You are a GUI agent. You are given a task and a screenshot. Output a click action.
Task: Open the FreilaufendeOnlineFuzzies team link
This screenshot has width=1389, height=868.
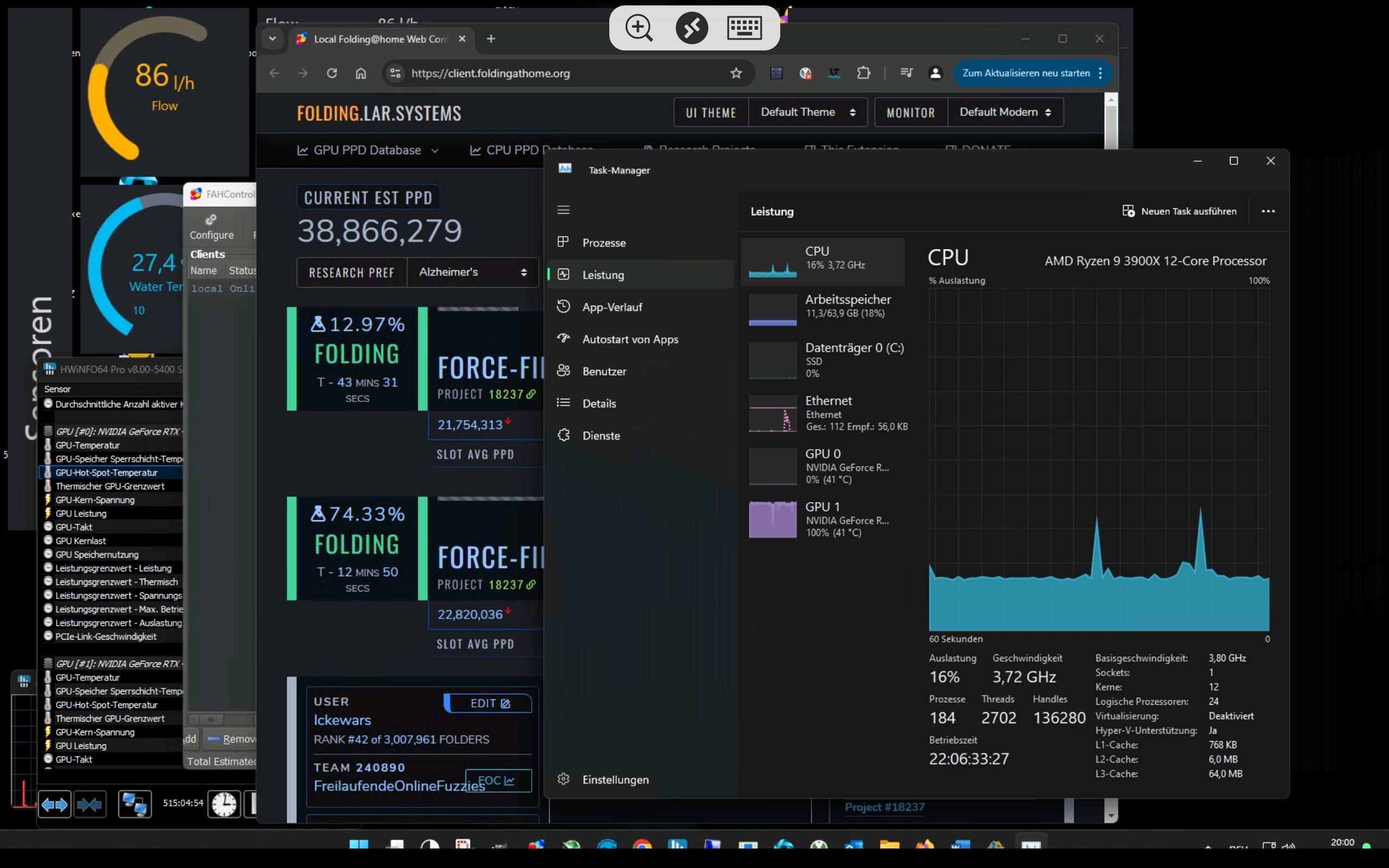click(399, 786)
